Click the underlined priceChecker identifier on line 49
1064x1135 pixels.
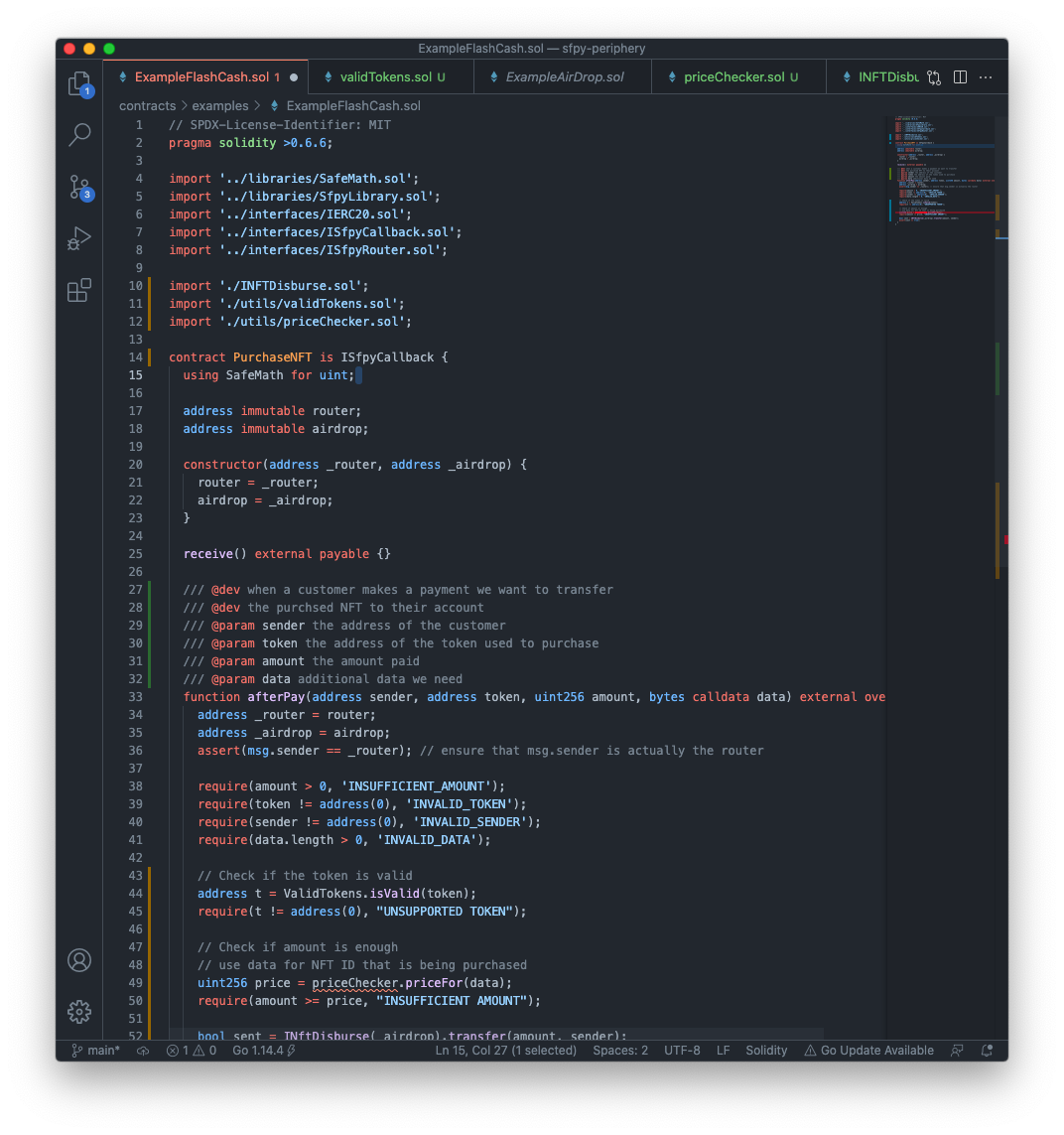[x=355, y=983]
